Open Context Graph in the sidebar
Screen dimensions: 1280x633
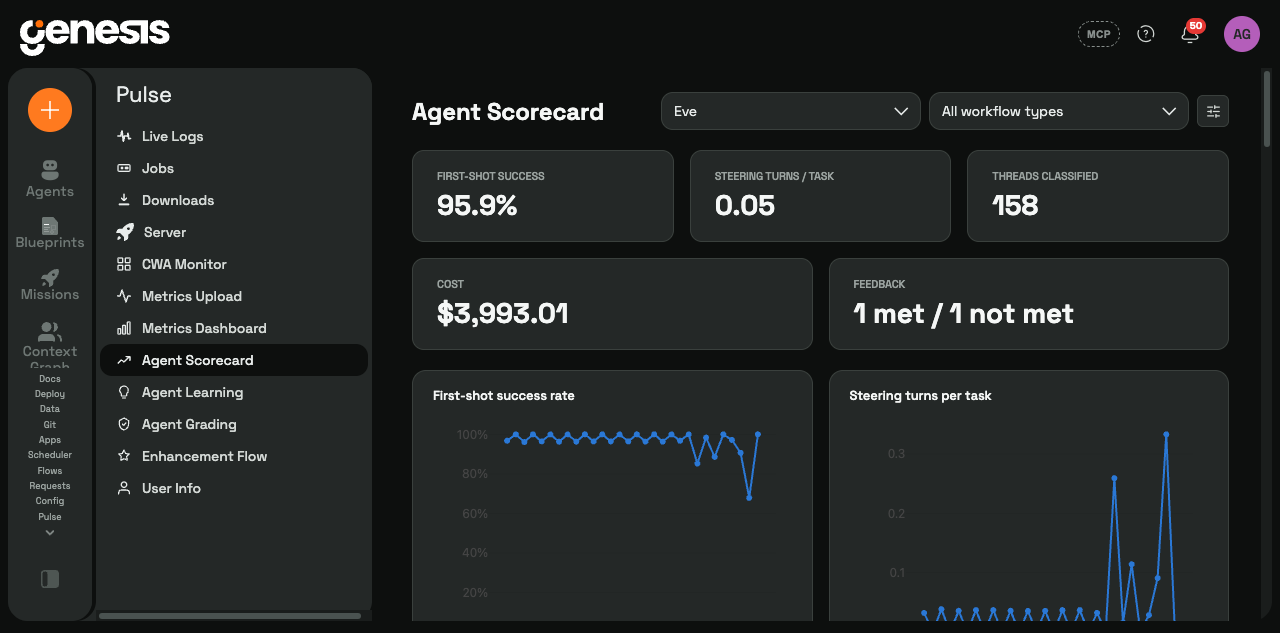click(50, 345)
